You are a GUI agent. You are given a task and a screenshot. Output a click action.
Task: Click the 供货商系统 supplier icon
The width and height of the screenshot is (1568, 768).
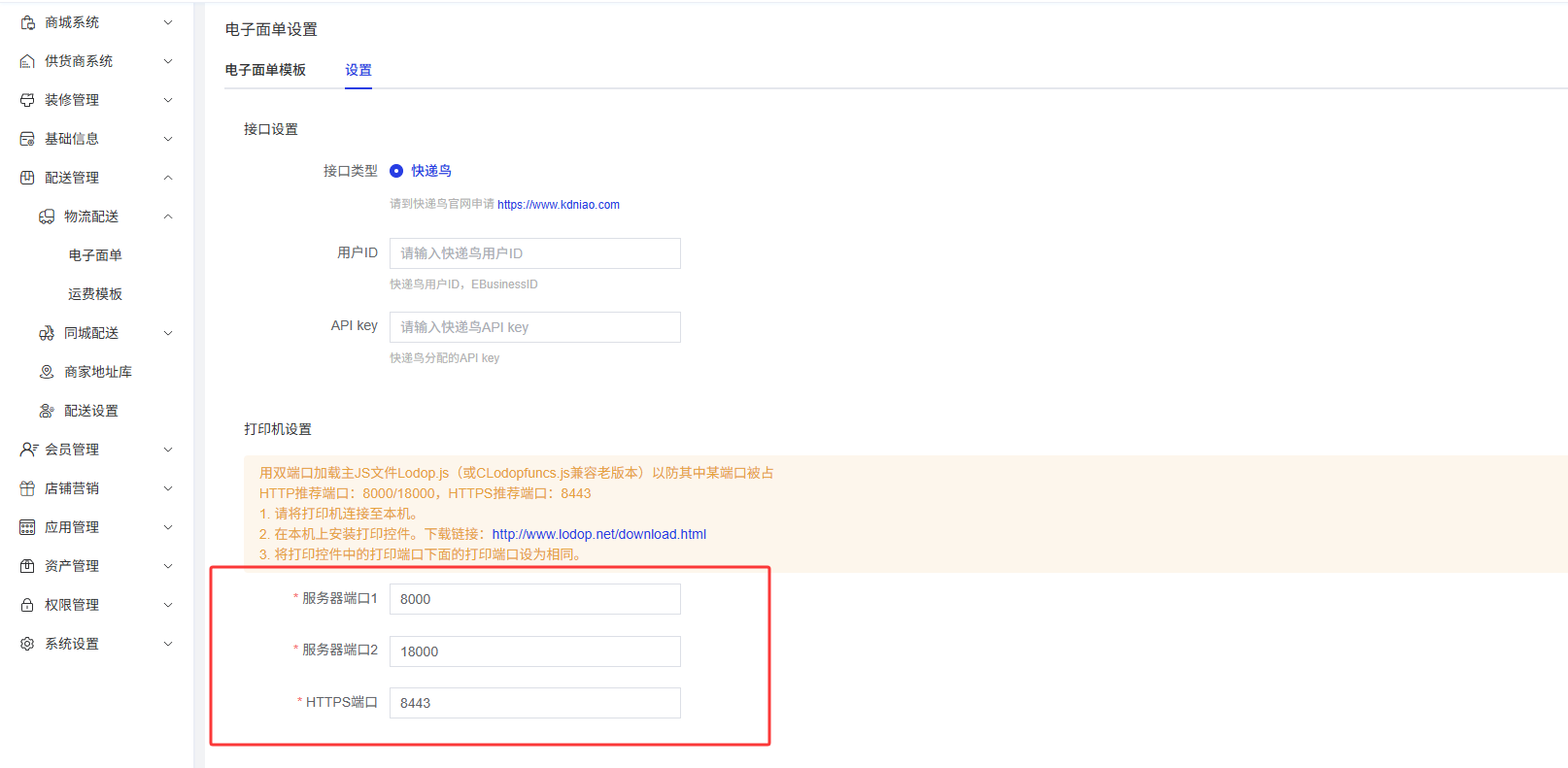[27, 61]
